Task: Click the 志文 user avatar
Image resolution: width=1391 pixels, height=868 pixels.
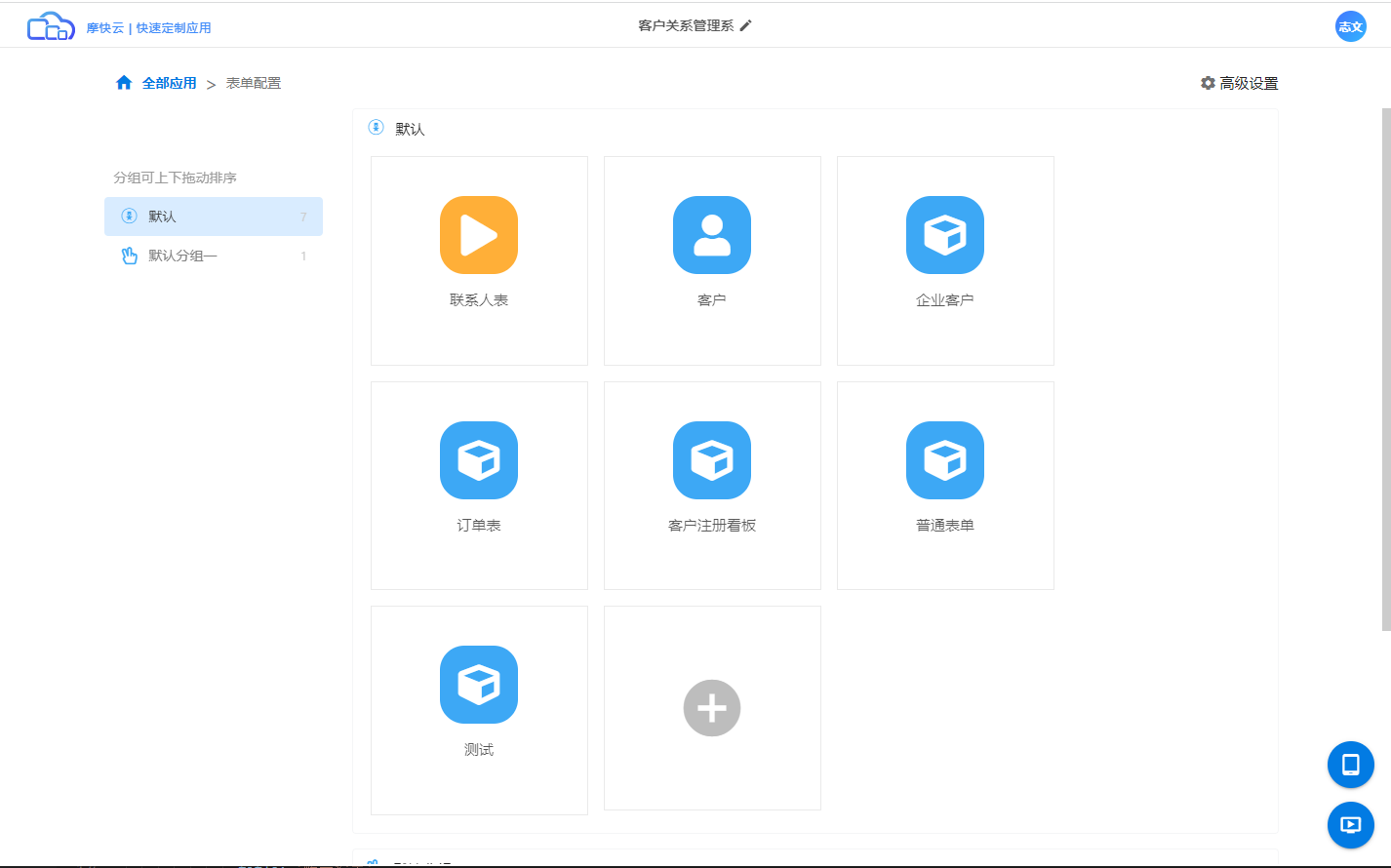Action: [1351, 26]
